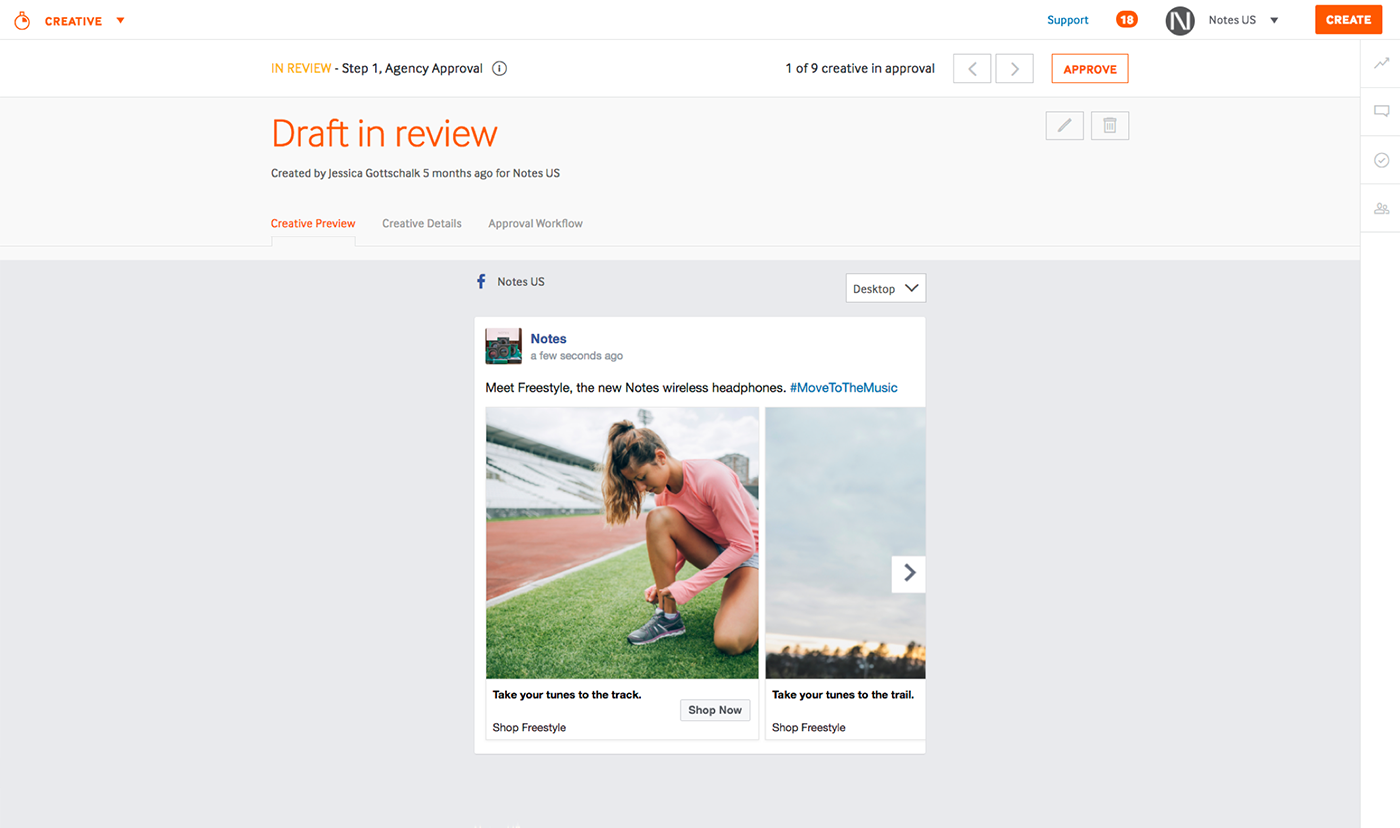This screenshot has height=828, width=1400.
Task: Open the collaborators sidebar icon
Action: [x=1381, y=208]
